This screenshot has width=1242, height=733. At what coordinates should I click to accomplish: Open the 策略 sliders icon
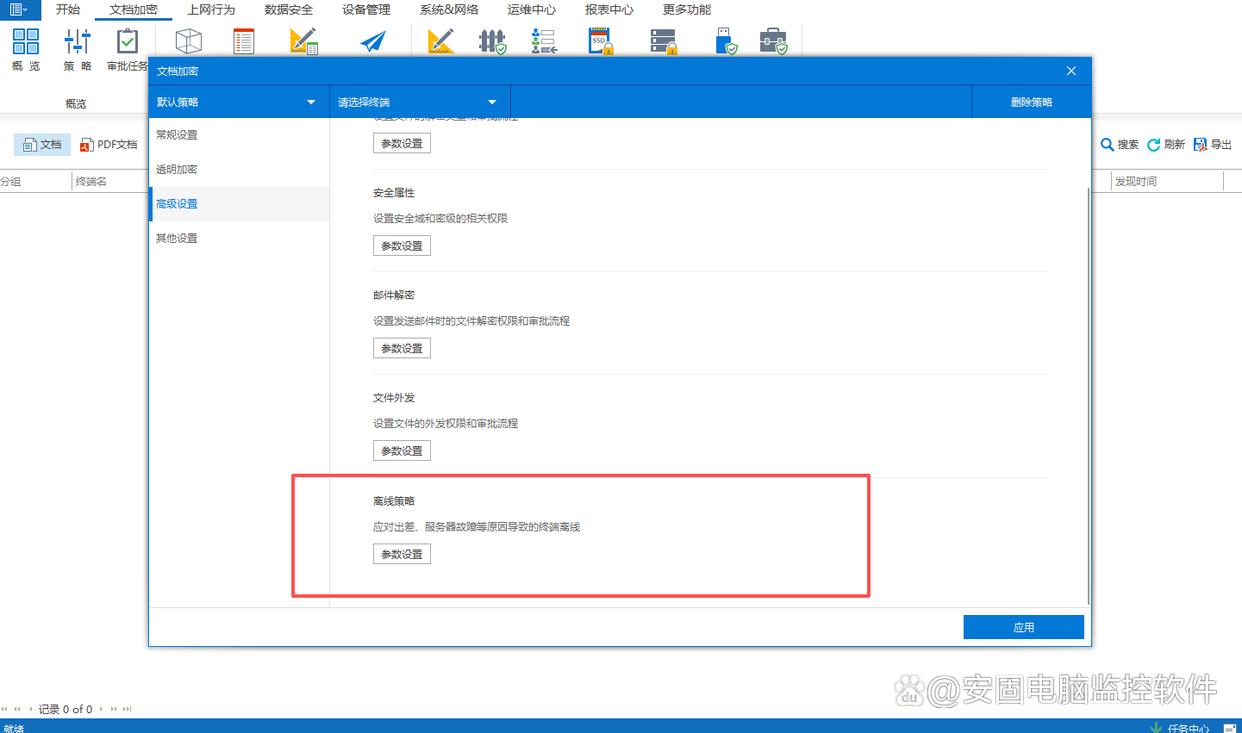click(x=77, y=41)
